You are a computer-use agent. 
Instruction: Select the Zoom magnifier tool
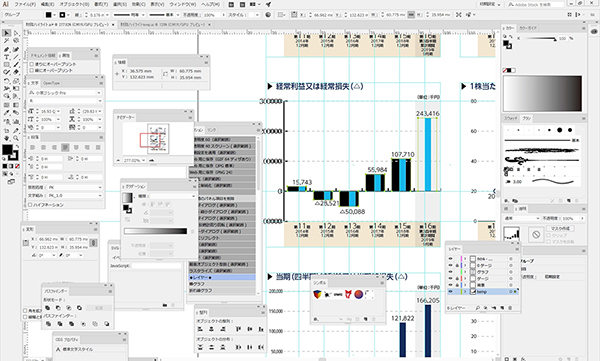16,138
